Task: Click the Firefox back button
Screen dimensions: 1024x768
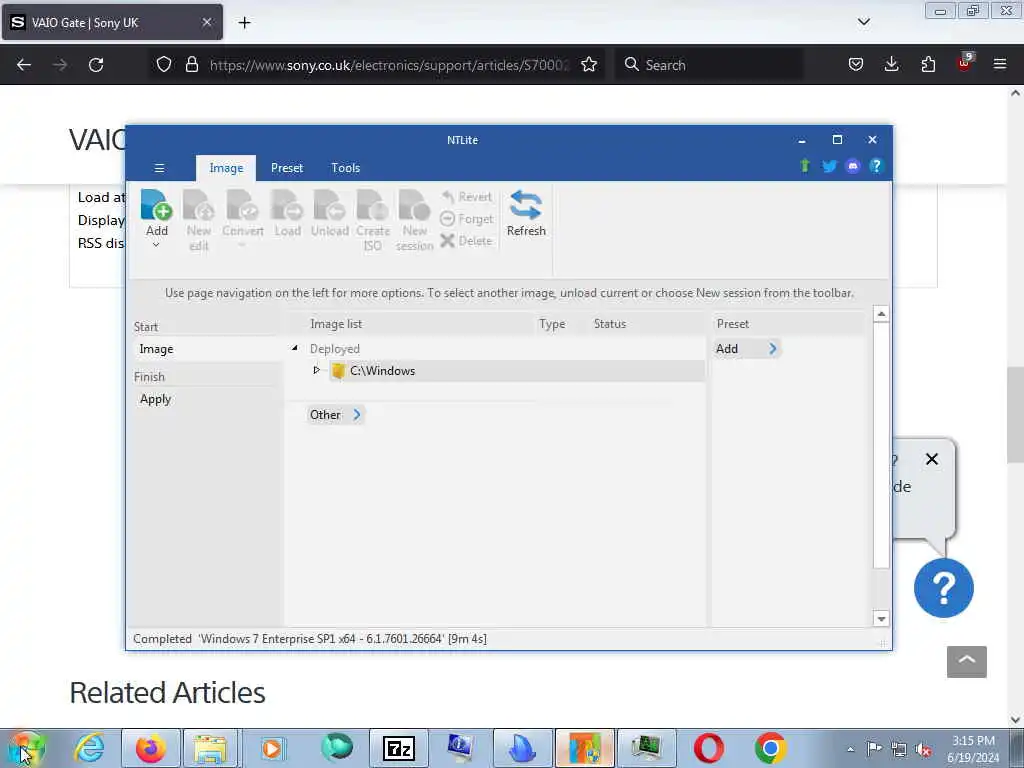Action: [x=24, y=65]
